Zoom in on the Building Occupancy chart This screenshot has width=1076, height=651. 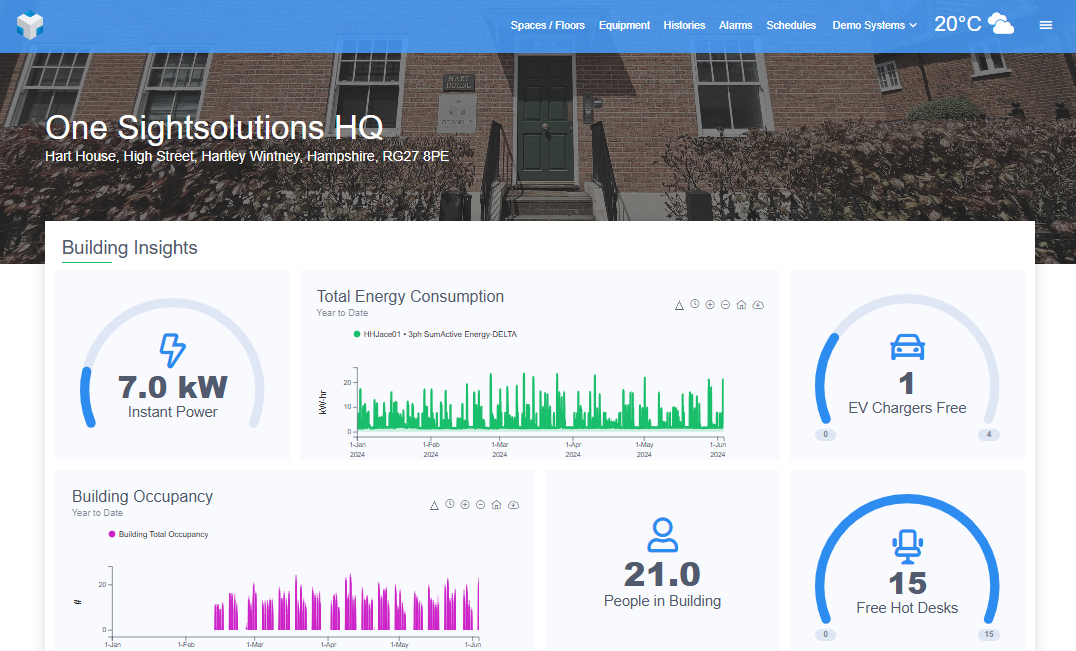(465, 505)
